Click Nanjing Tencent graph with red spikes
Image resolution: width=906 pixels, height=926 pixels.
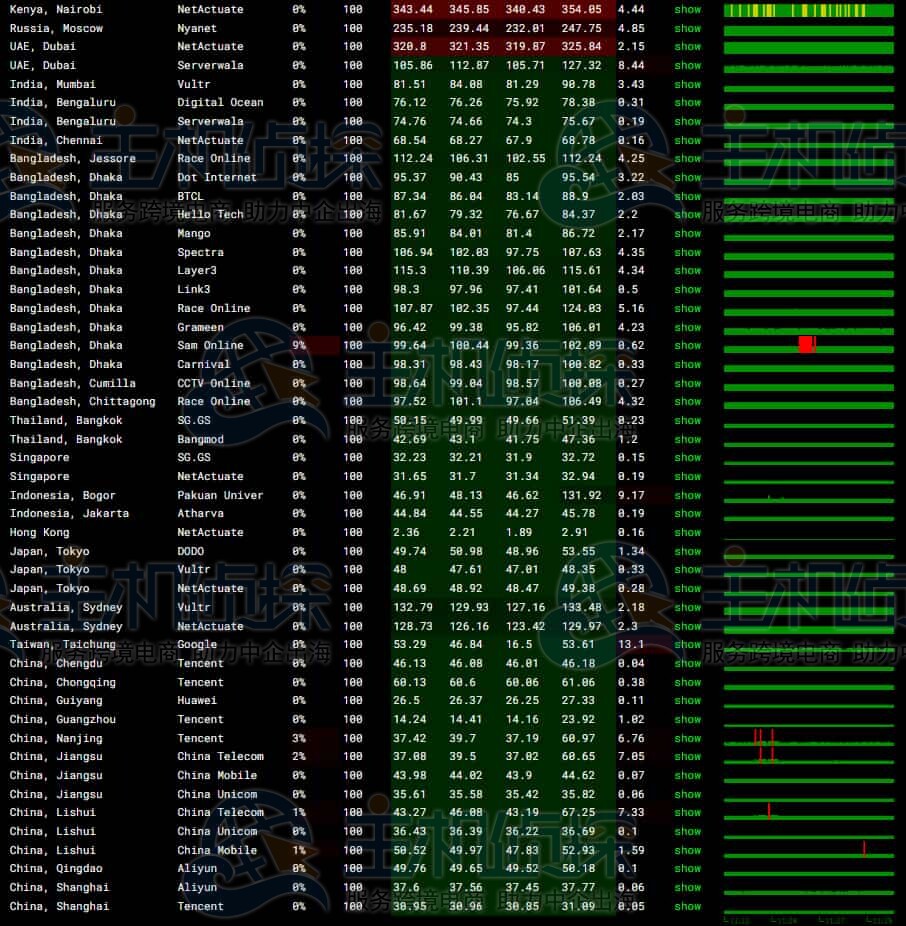tap(809, 738)
